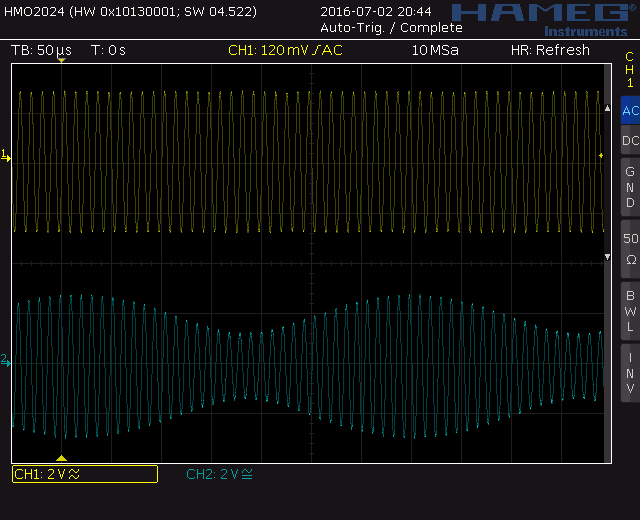Toggle BWL bandwidth limit
This screenshot has width=640, height=520.
coord(630,311)
